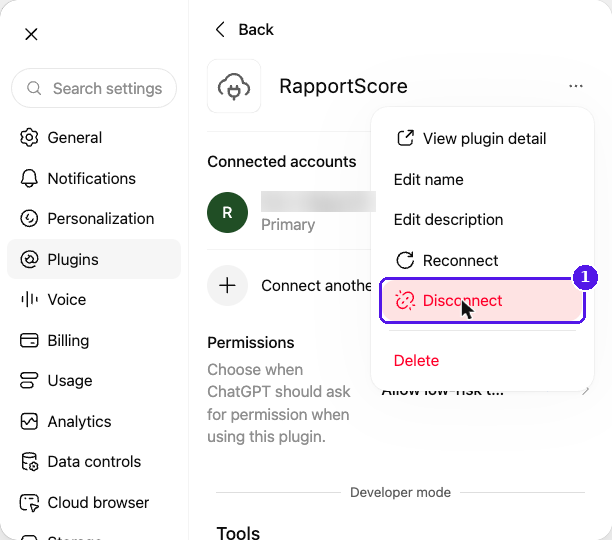This screenshot has height=540, width=612.
Task: Open Data controls settings section
Action: (x=94, y=462)
